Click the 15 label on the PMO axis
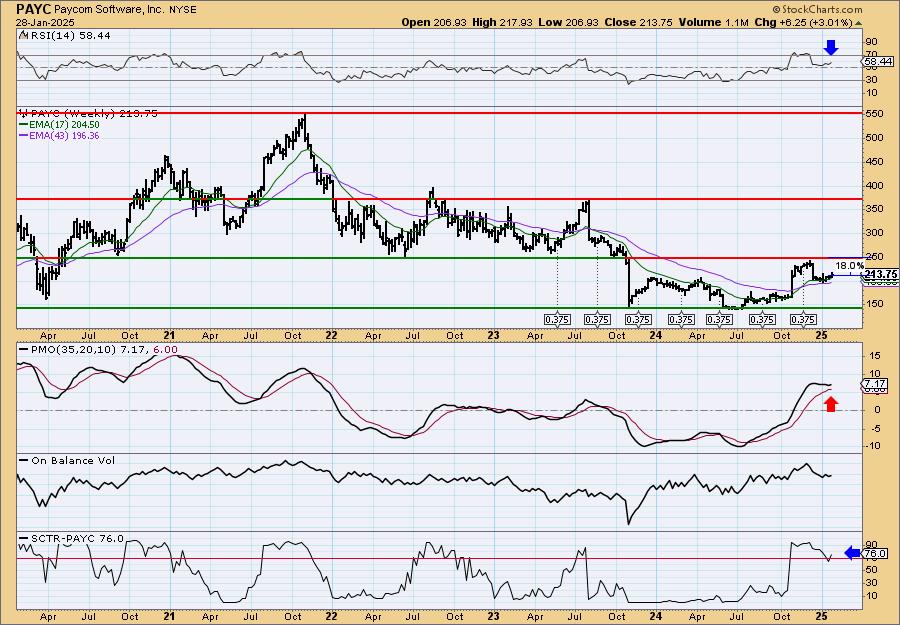Image resolution: width=900 pixels, height=625 pixels. pos(875,356)
